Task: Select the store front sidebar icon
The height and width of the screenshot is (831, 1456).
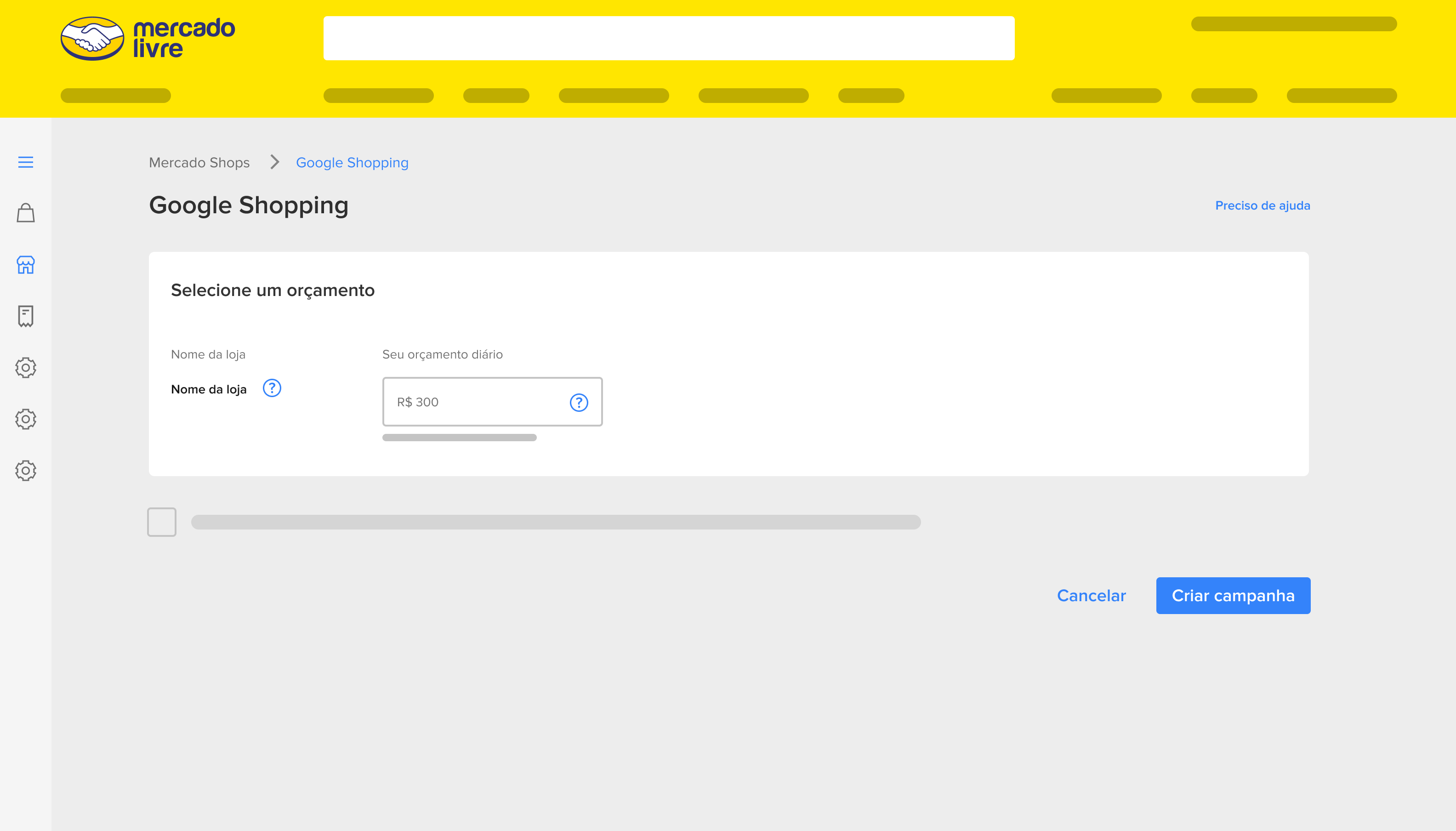Action: coord(26,265)
